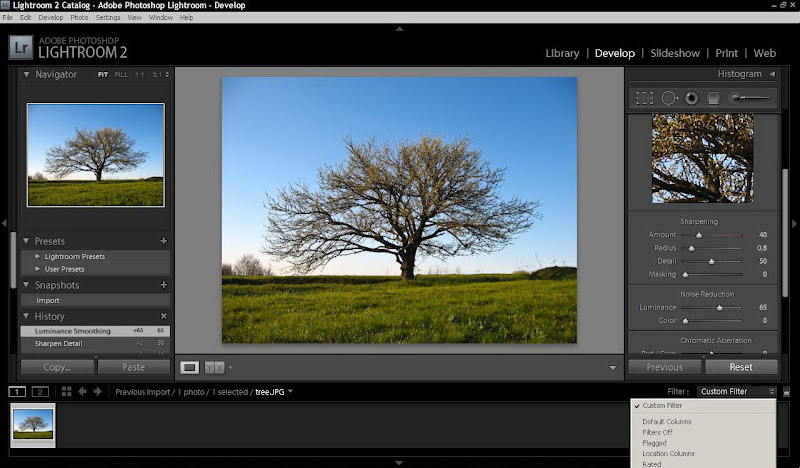Click the plus icon to add preset
The height and width of the screenshot is (468, 800).
click(x=163, y=241)
